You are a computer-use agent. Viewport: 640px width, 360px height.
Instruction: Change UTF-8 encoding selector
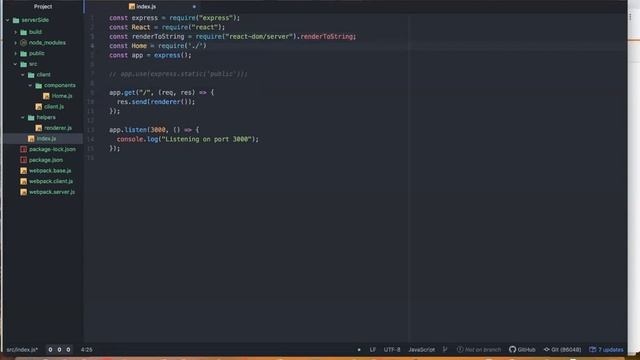click(392, 349)
